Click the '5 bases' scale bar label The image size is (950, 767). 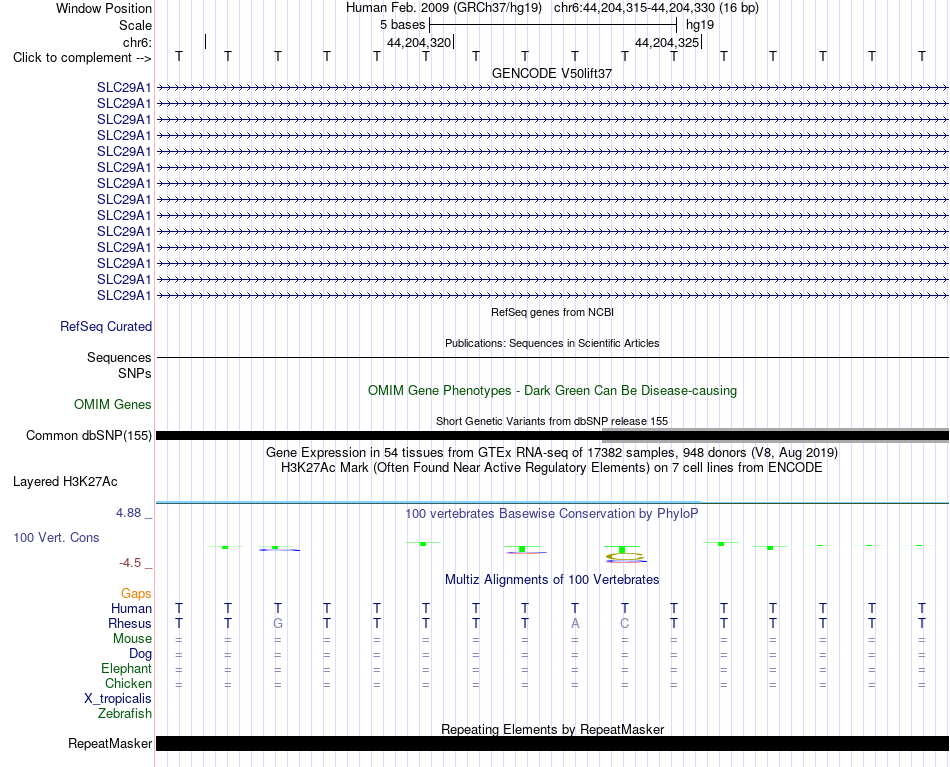click(402, 25)
